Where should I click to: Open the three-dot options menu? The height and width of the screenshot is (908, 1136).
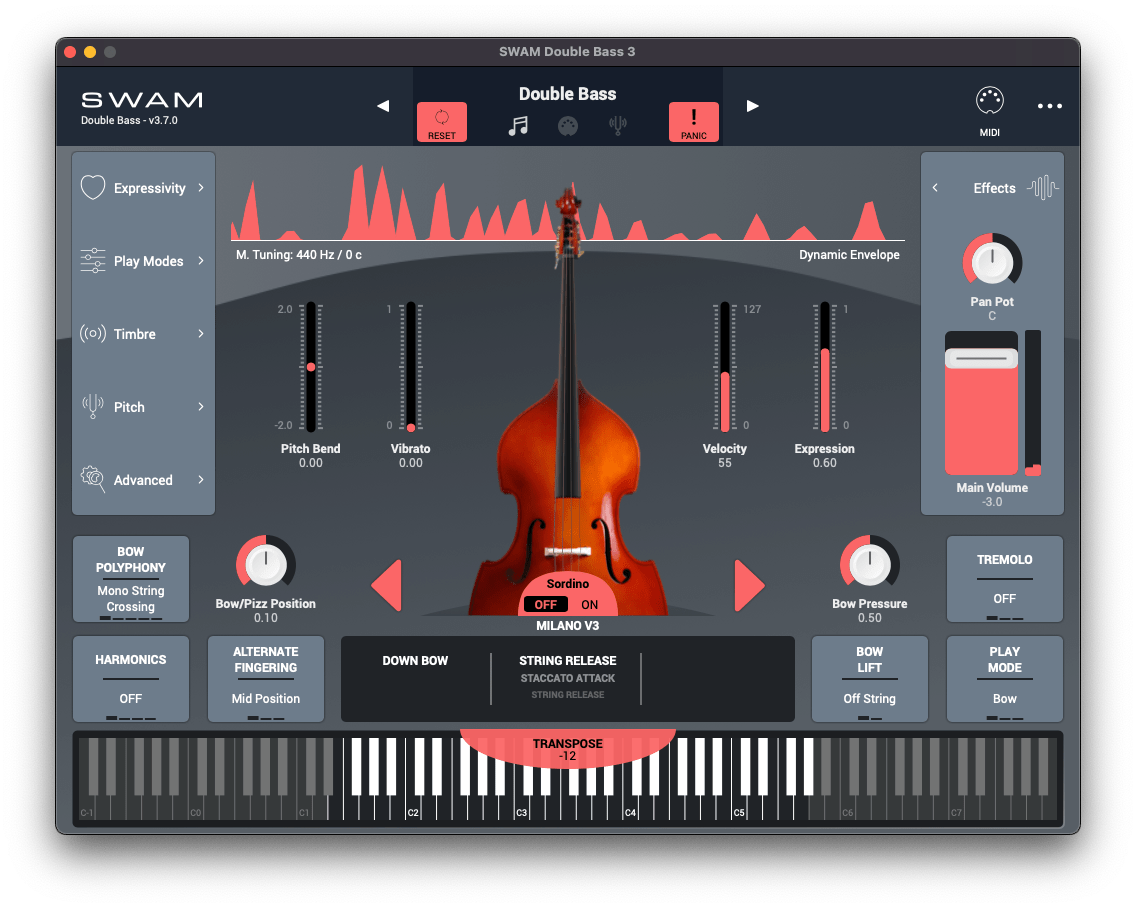click(1049, 103)
